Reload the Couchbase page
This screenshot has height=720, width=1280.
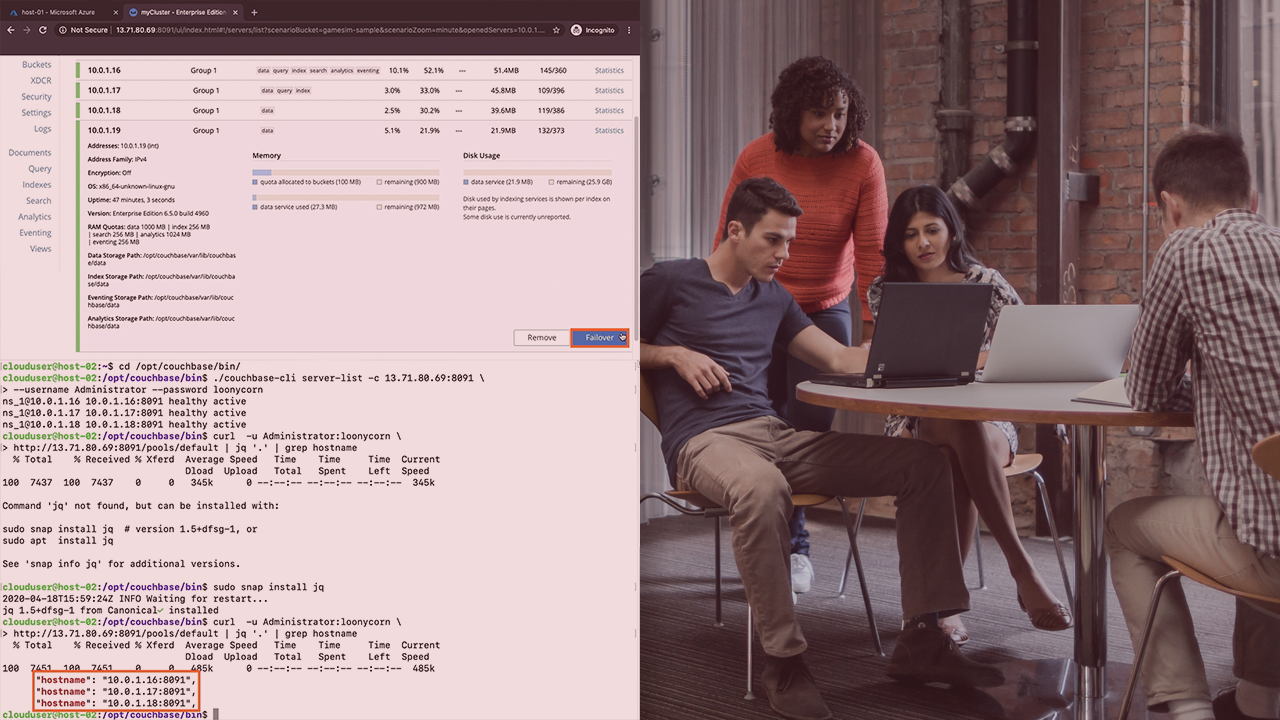coord(42,30)
